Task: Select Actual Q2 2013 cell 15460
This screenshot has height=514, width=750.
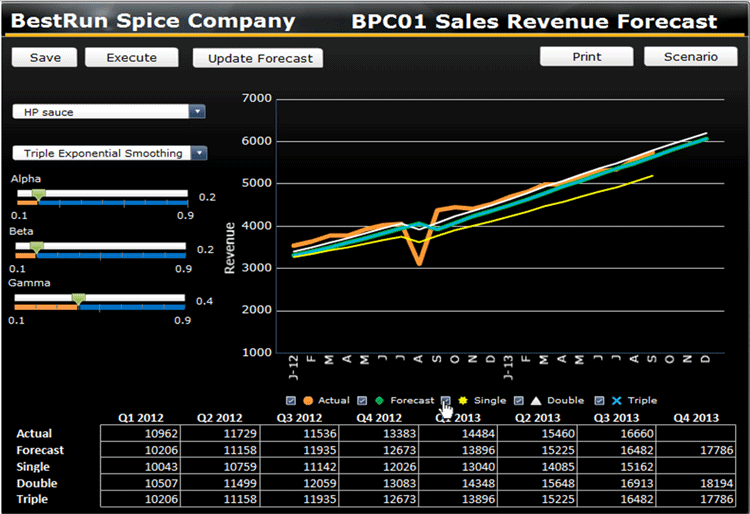Action: click(537, 434)
